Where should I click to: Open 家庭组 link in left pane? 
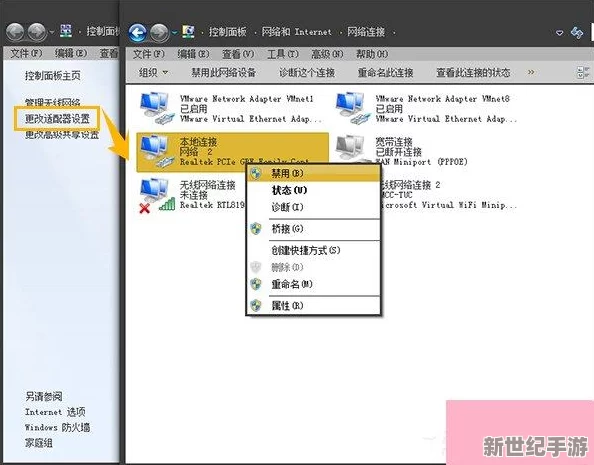tap(39, 443)
